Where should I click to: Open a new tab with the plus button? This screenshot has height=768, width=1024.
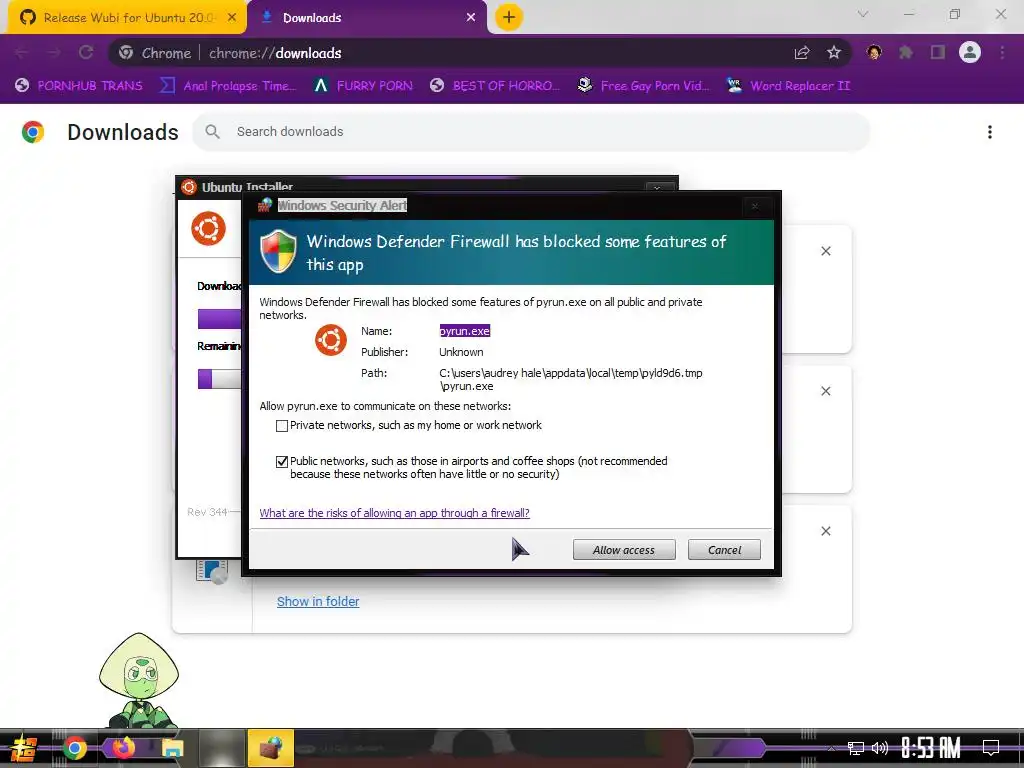tap(509, 17)
